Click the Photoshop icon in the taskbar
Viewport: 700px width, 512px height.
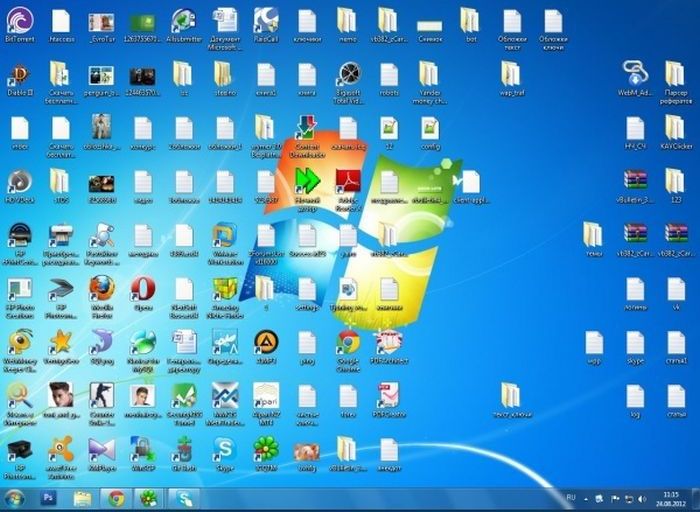click(x=48, y=497)
